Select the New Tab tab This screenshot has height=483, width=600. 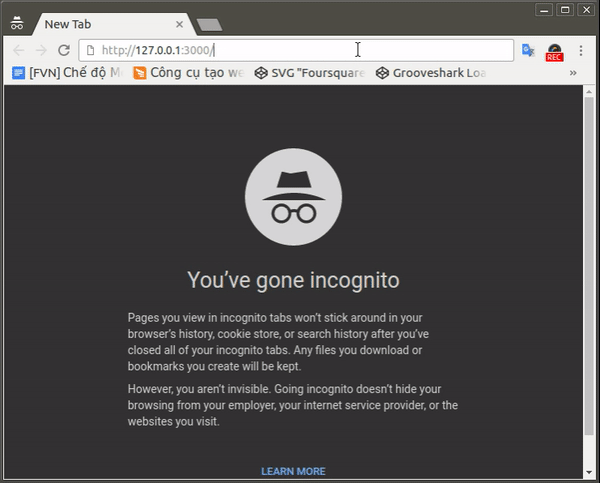[115, 24]
